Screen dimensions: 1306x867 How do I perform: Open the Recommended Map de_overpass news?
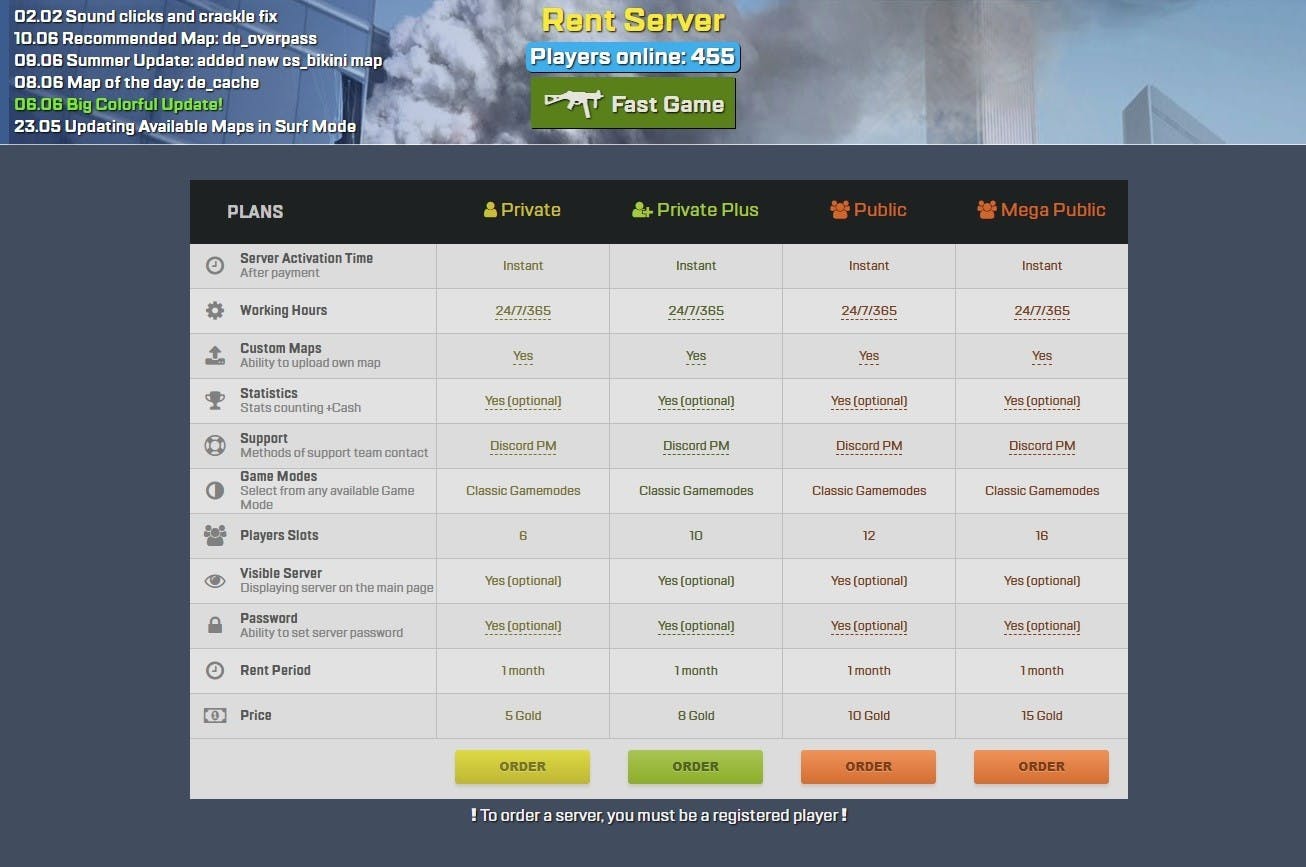click(166, 39)
